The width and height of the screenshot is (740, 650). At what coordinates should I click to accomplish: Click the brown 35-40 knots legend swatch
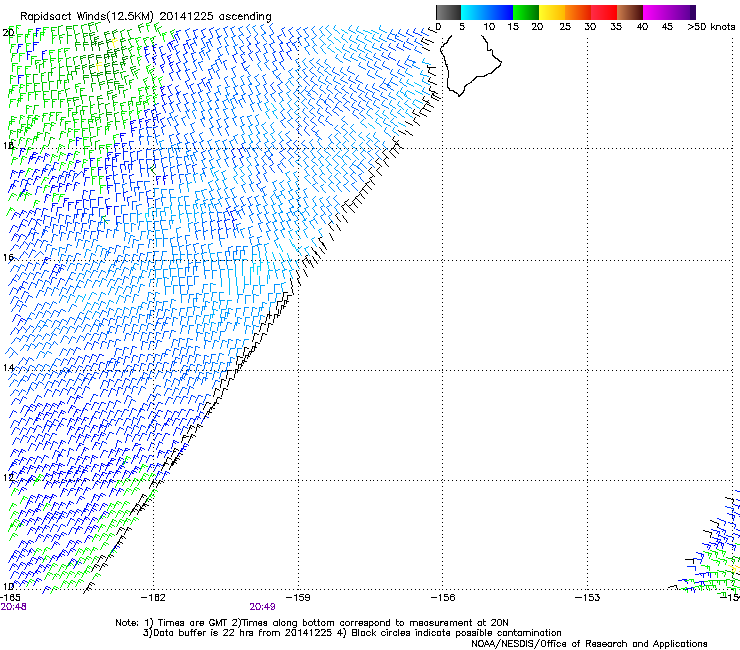pyautogui.click(x=630, y=12)
